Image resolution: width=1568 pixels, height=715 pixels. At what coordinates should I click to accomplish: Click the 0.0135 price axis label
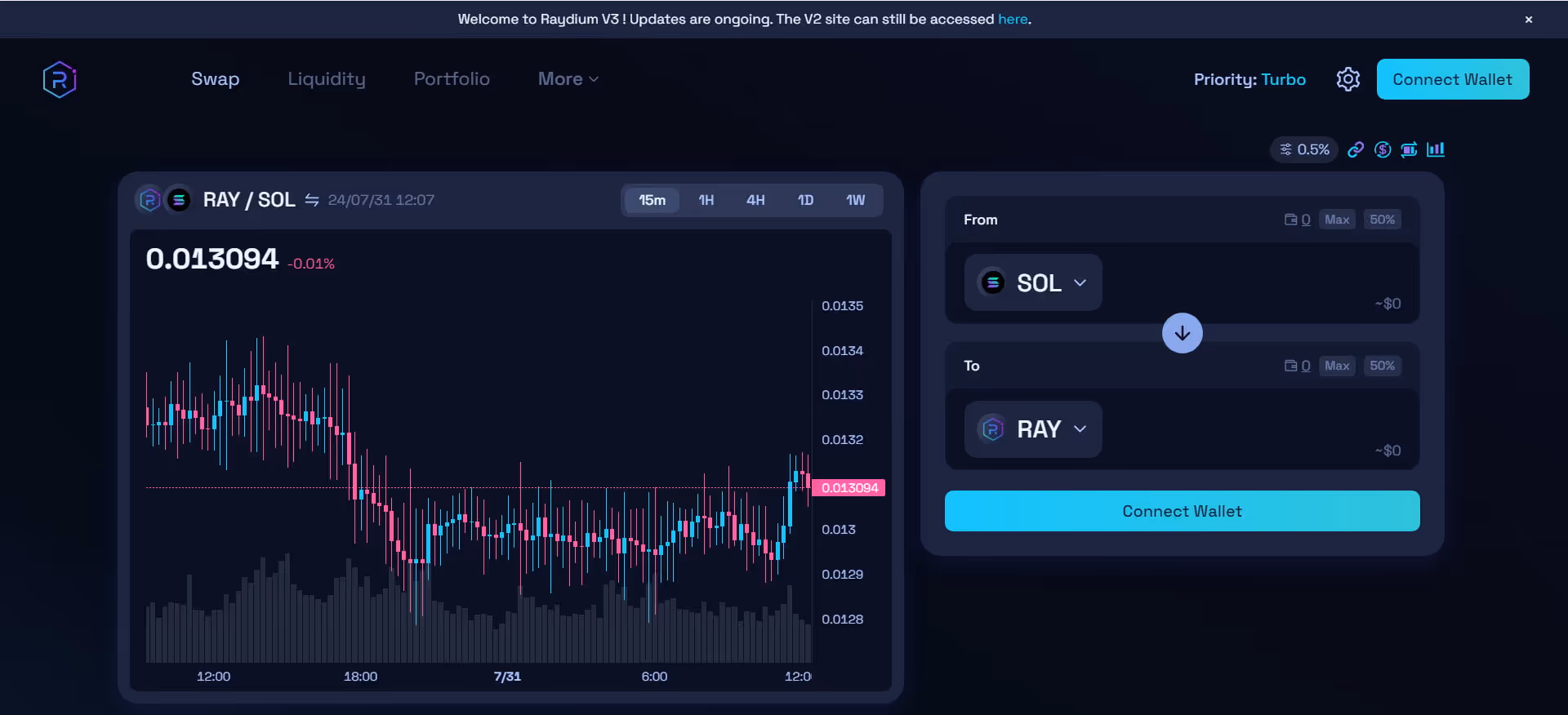(842, 306)
